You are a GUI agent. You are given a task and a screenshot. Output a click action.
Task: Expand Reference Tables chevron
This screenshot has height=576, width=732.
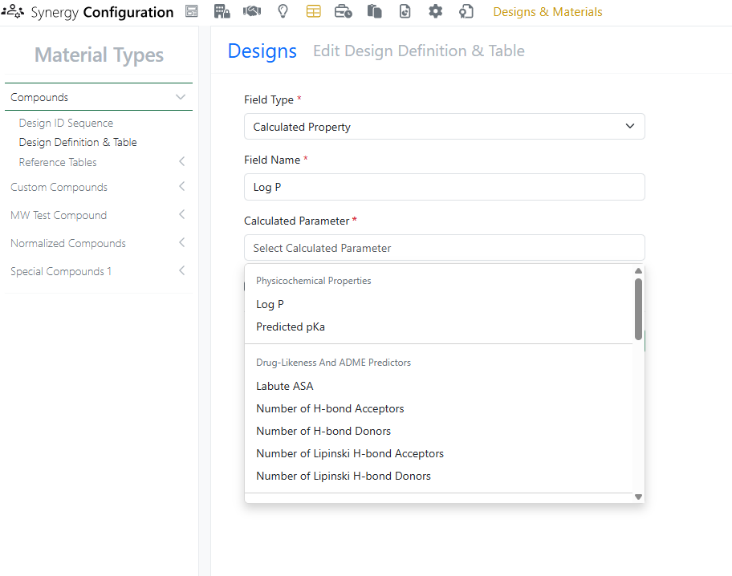pyautogui.click(x=182, y=162)
